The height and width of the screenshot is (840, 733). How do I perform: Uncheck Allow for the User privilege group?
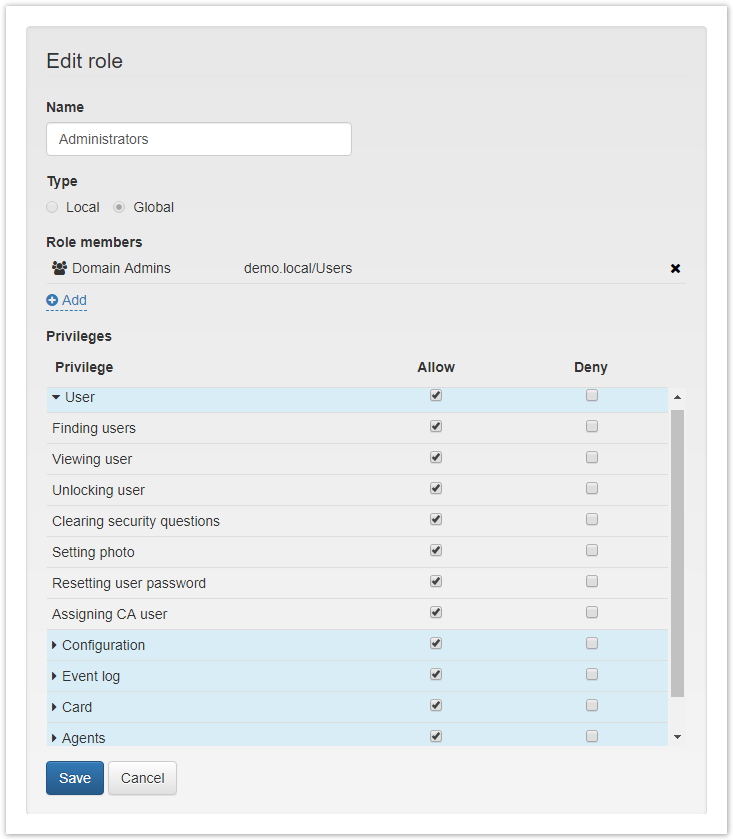[435, 395]
